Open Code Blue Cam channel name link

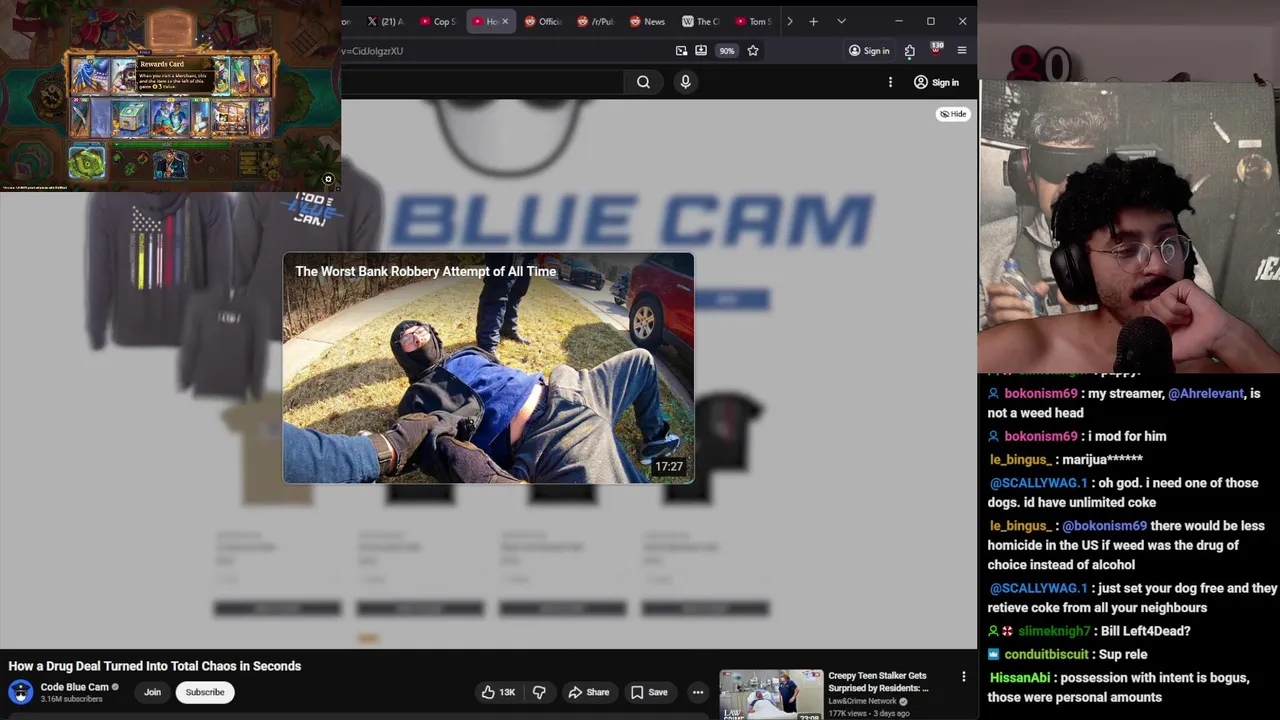pyautogui.click(x=75, y=687)
